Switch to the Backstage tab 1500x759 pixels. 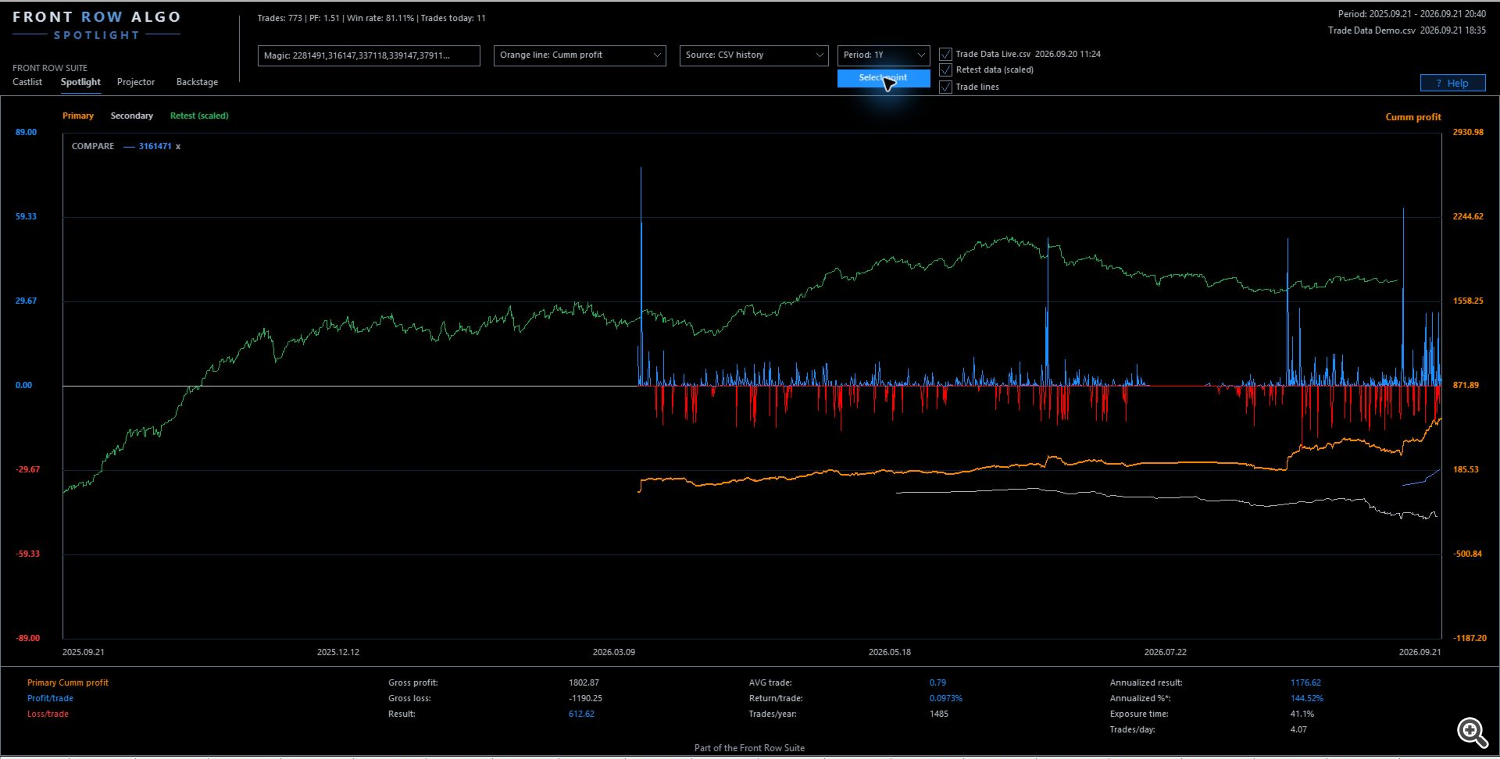pyautogui.click(x=197, y=82)
